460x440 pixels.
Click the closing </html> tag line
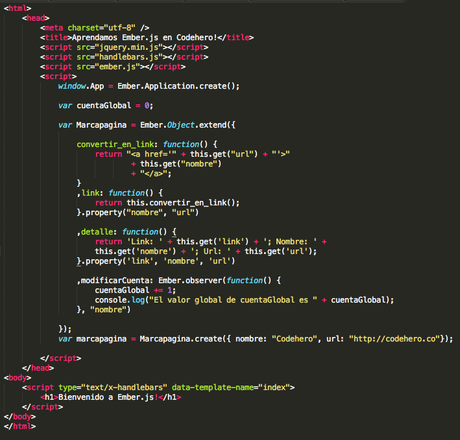pos(20,426)
